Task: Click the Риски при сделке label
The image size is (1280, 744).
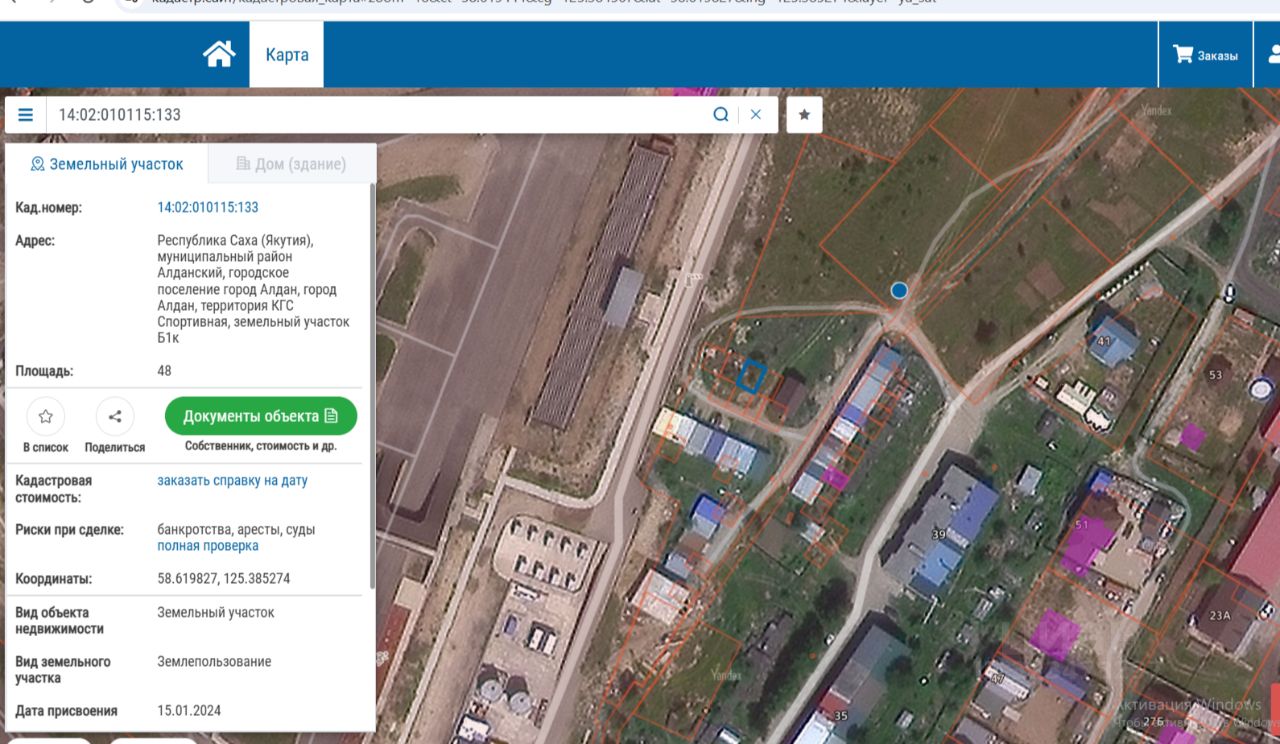Action: click(70, 530)
